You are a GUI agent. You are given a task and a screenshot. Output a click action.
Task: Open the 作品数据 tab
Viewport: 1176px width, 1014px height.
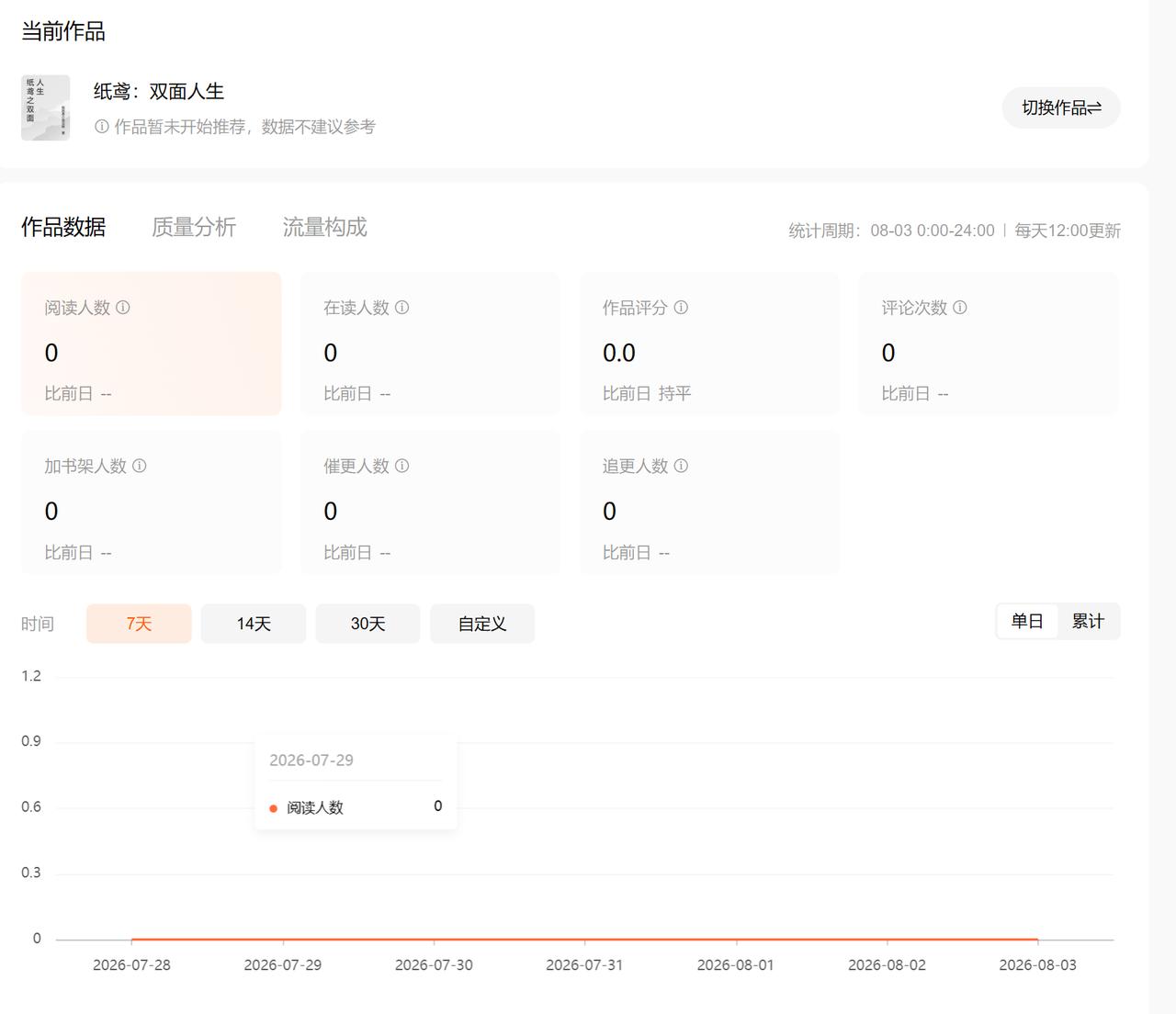tap(63, 227)
